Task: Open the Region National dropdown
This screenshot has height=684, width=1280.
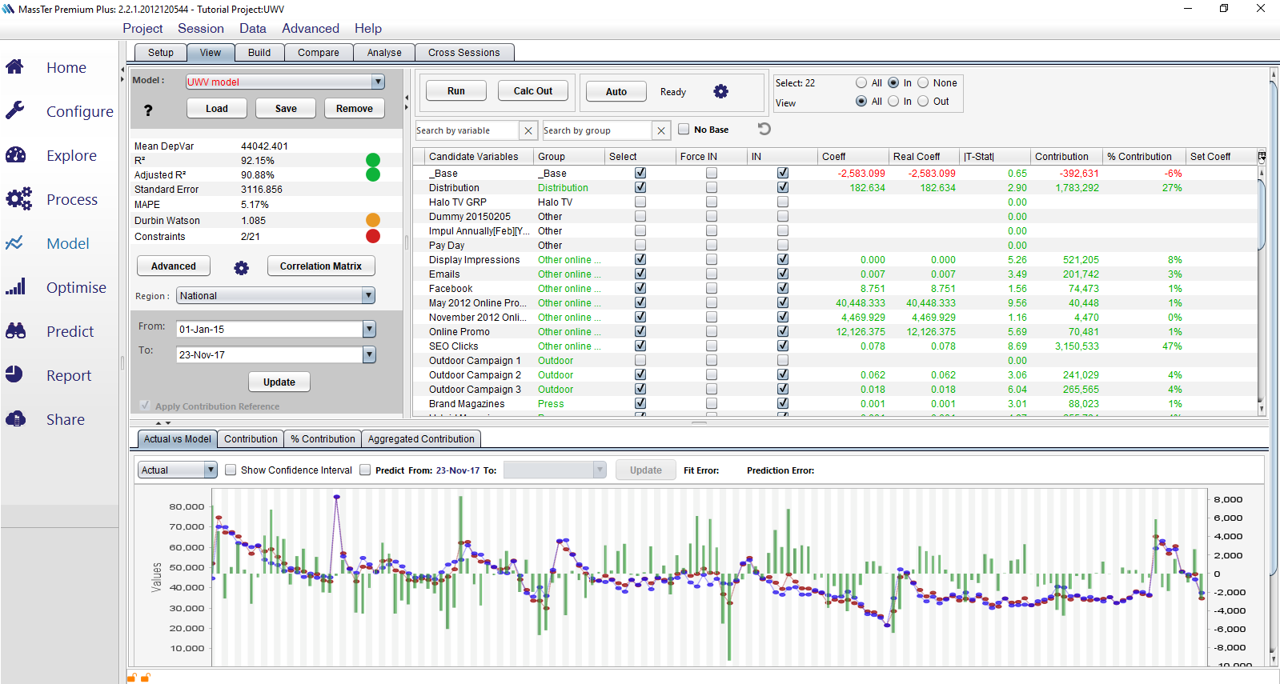Action: (368, 296)
